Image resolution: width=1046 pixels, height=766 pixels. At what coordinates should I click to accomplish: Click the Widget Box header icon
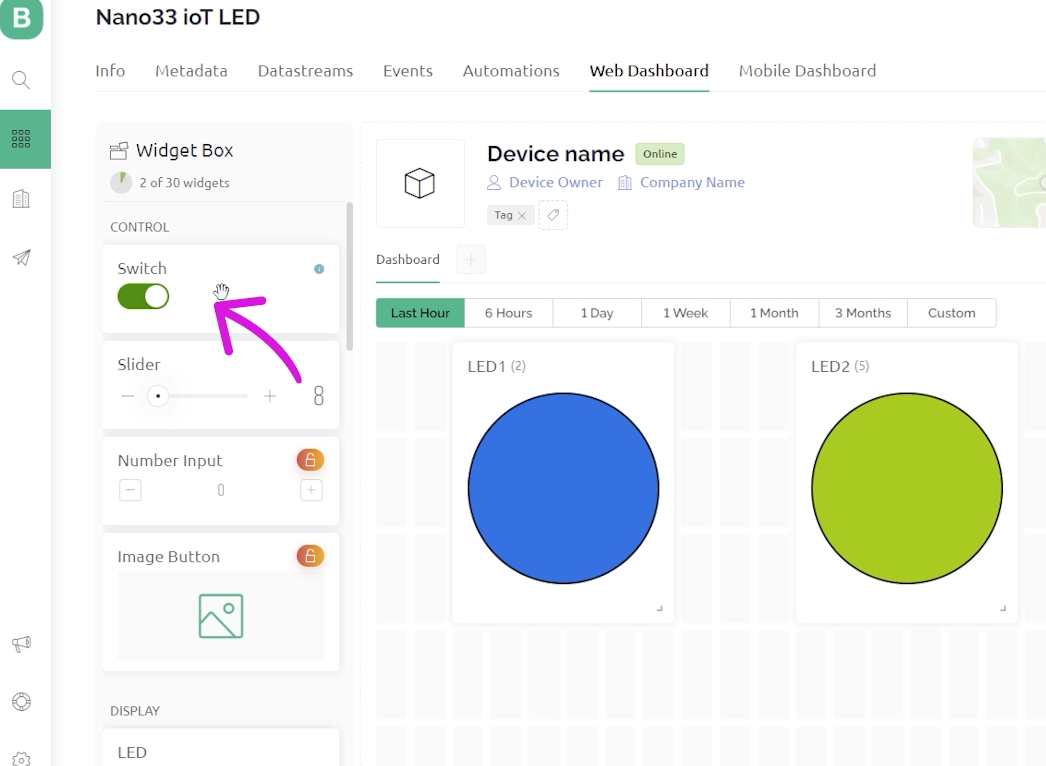point(119,151)
